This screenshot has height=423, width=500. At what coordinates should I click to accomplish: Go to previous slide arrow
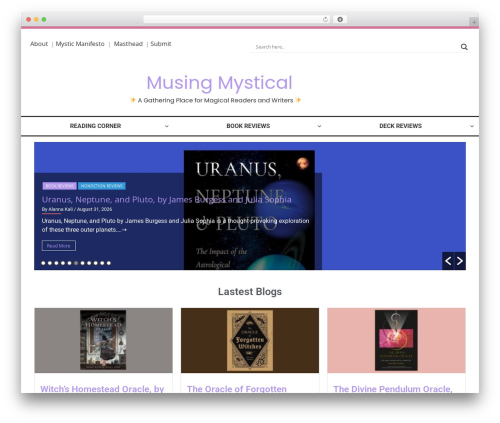coord(448,261)
